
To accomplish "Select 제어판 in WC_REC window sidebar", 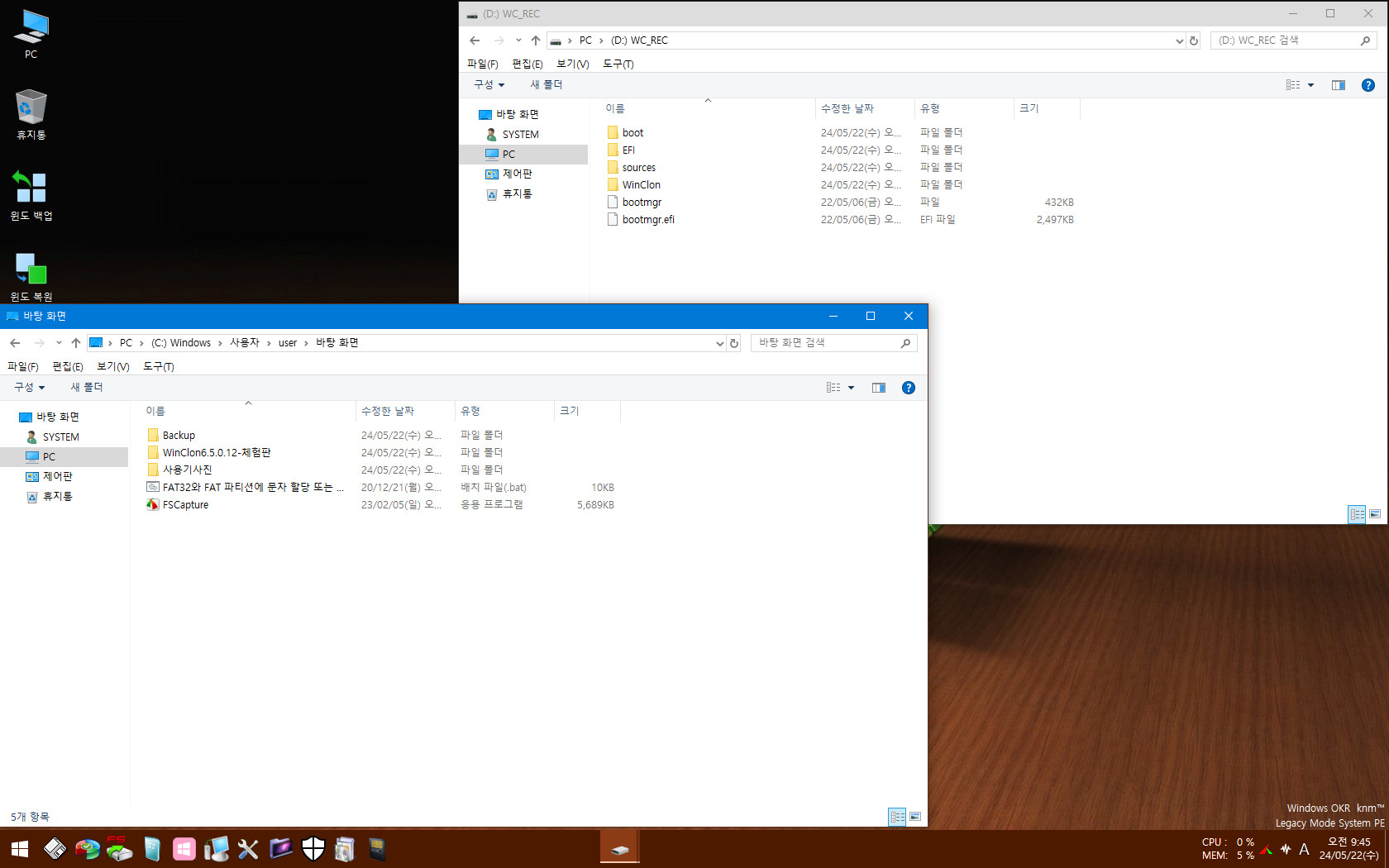I will [x=517, y=174].
